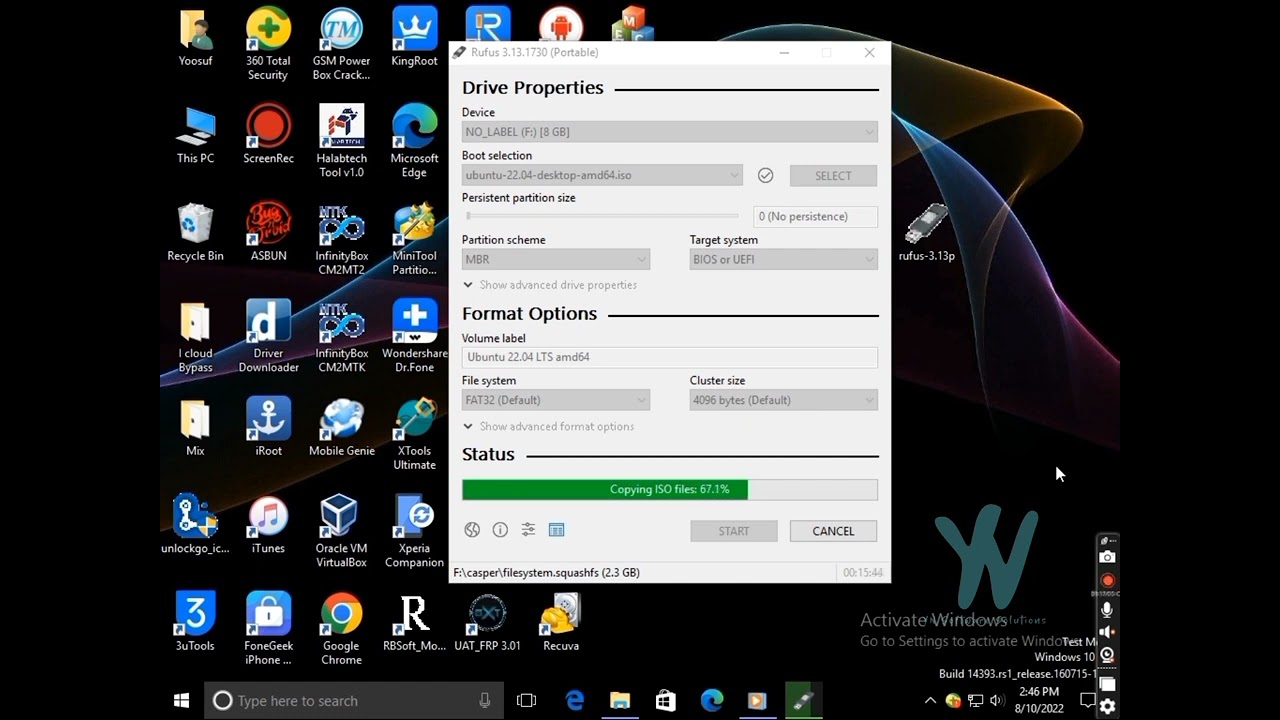Open Rufus language settings globe icon
This screenshot has width=1280, height=720.
pos(472,530)
